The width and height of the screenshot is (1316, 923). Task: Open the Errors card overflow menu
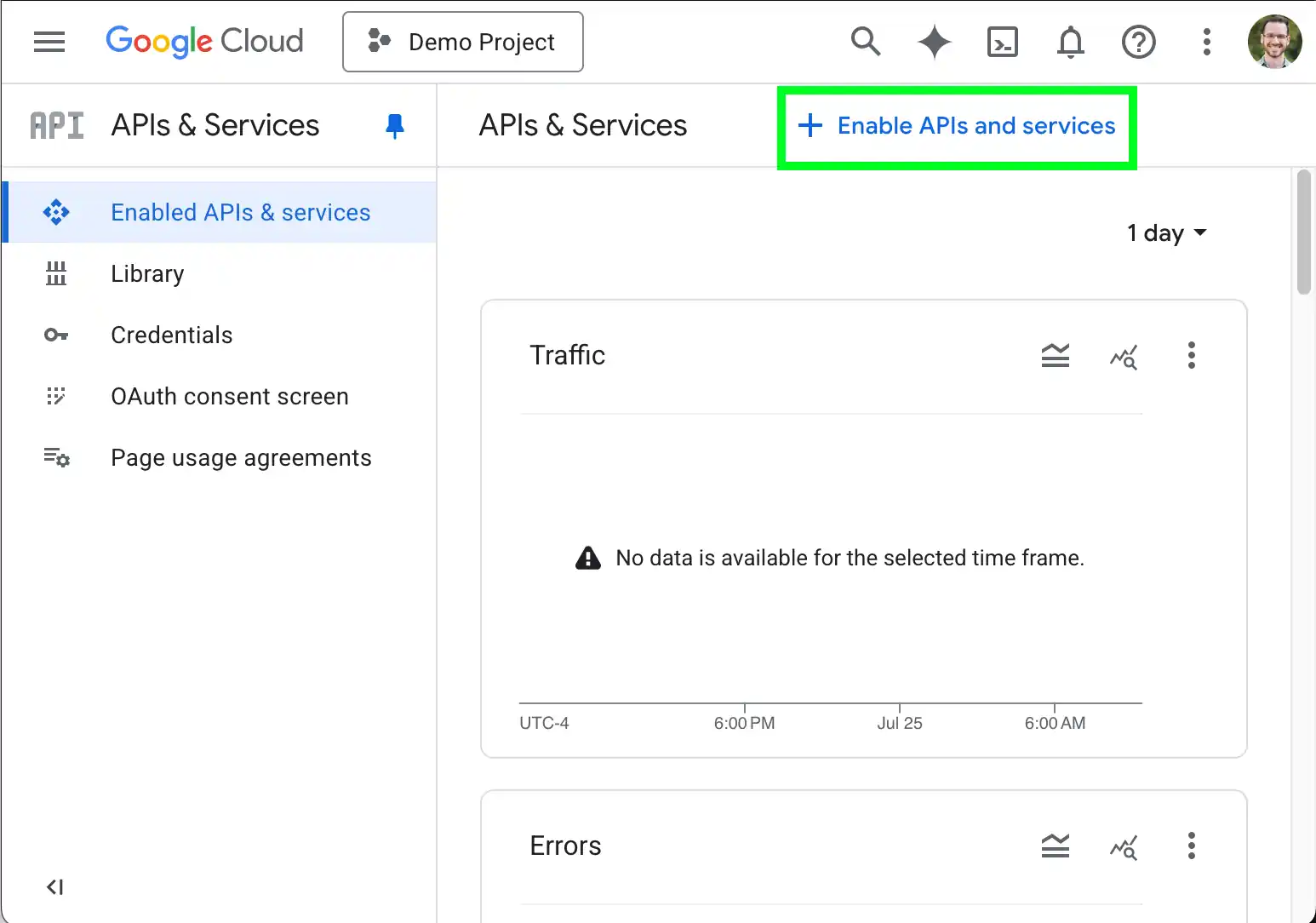(x=1192, y=846)
